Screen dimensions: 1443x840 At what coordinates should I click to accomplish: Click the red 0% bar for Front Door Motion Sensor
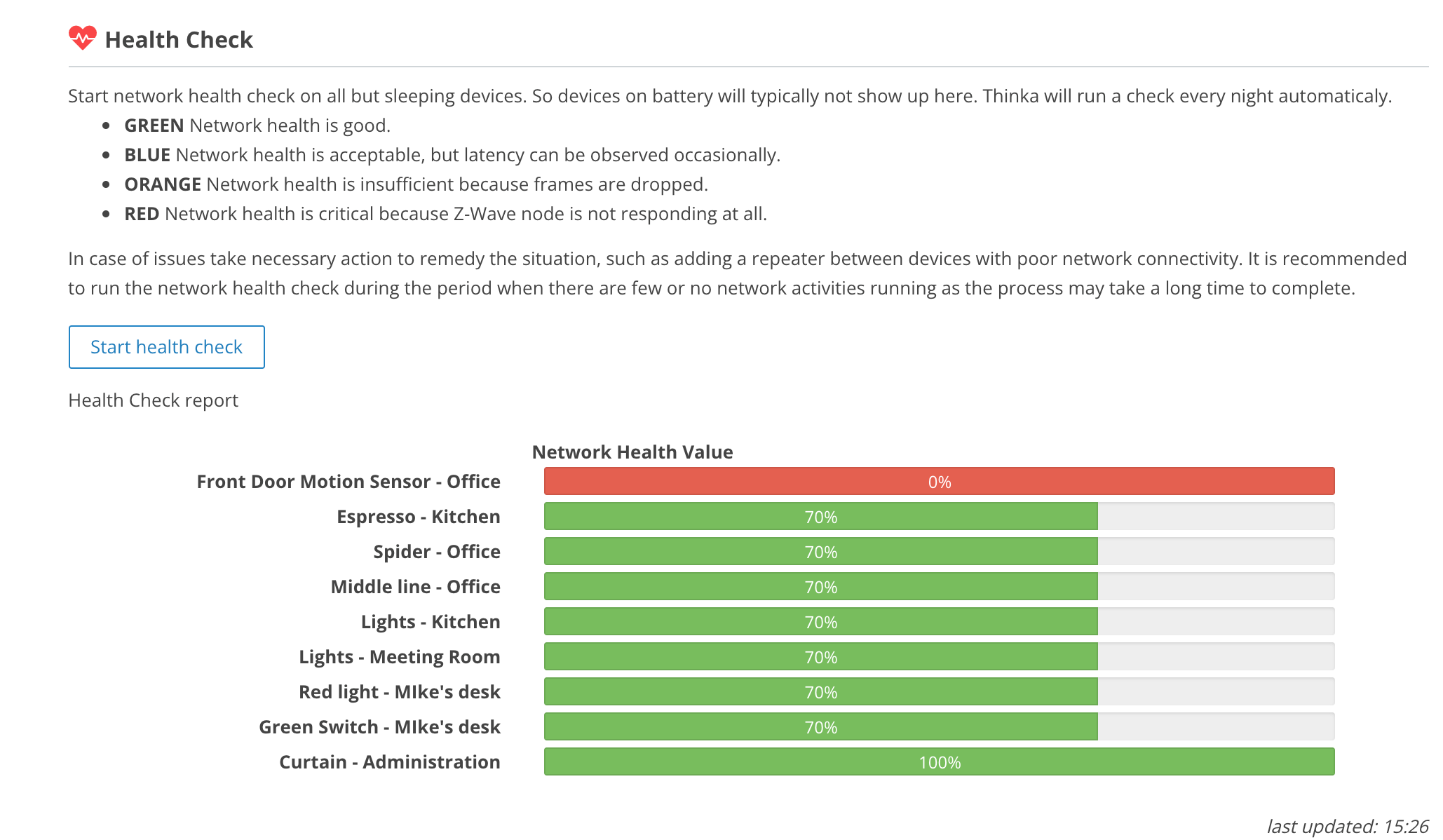939,482
